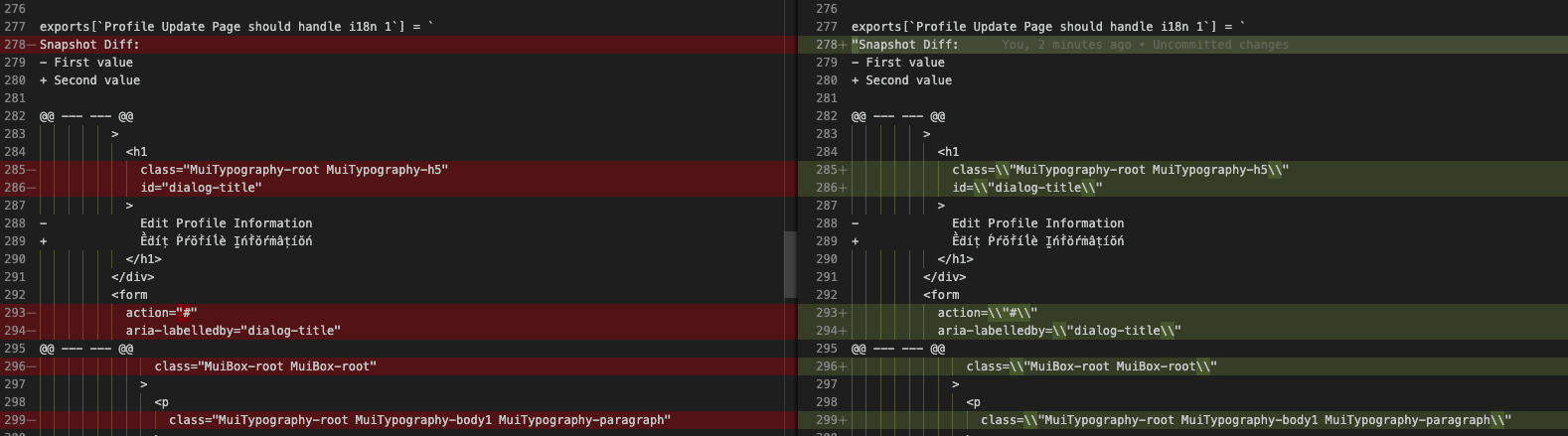Click "Edit Profile Information" in the modified pane
Screen dimensions: 1568x436
[x=1038, y=223]
